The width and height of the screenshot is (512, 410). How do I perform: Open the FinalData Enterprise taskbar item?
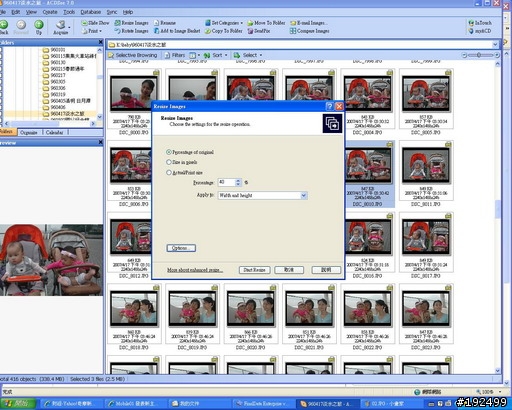pyautogui.click(x=263, y=404)
